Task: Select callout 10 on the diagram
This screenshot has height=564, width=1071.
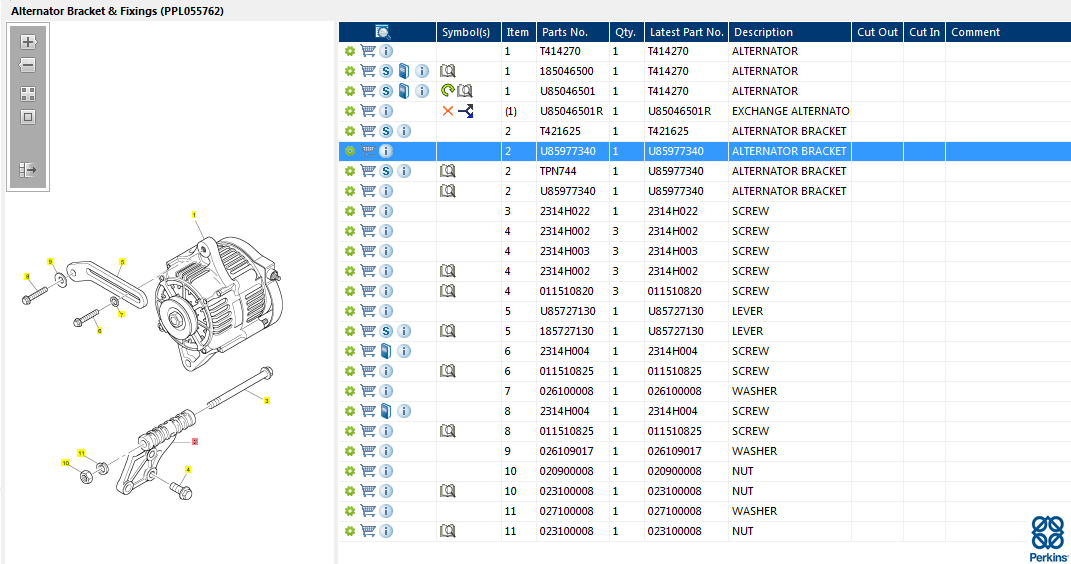Action: click(66, 463)
